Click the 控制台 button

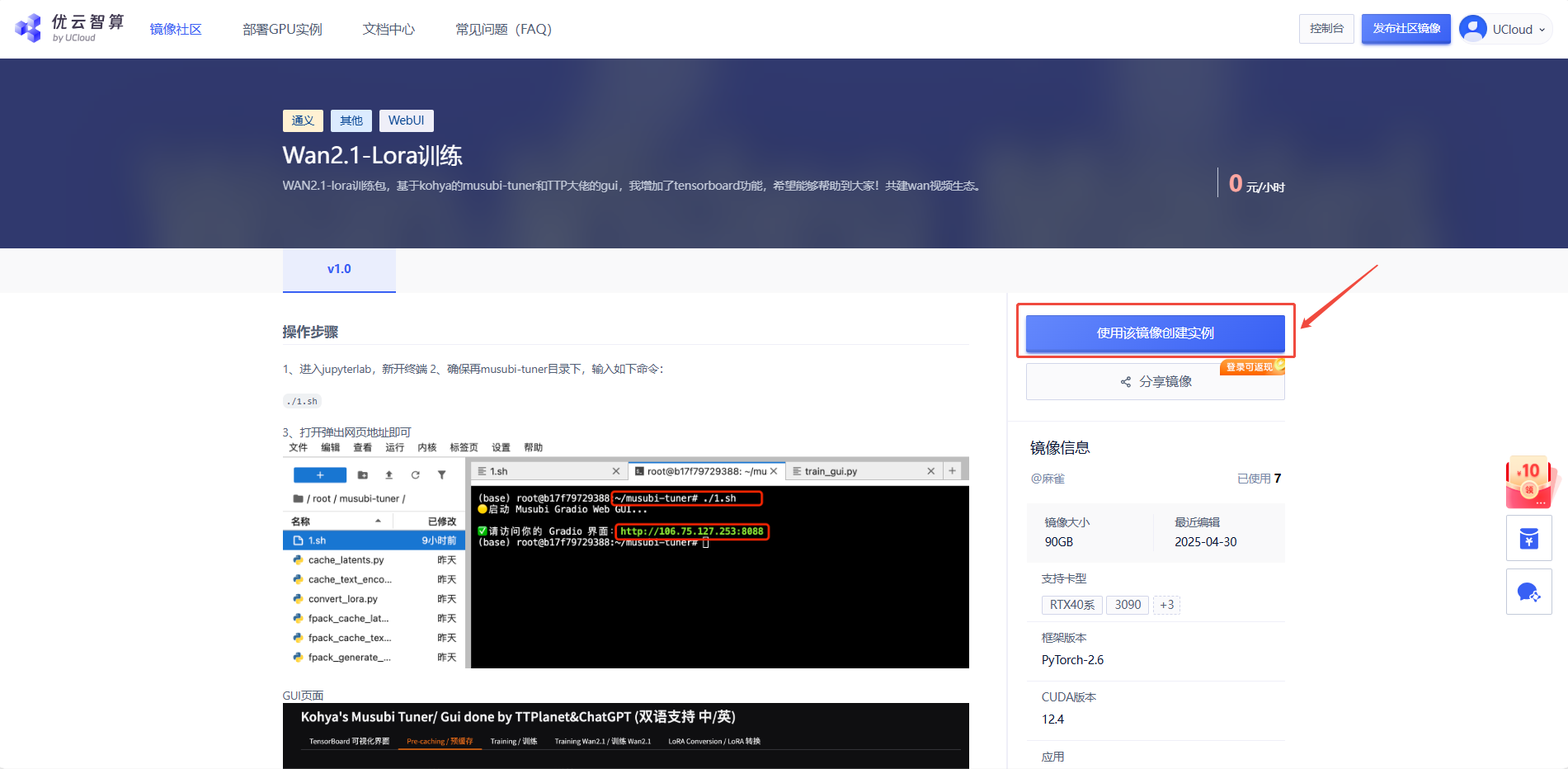tap(1326, 29)
